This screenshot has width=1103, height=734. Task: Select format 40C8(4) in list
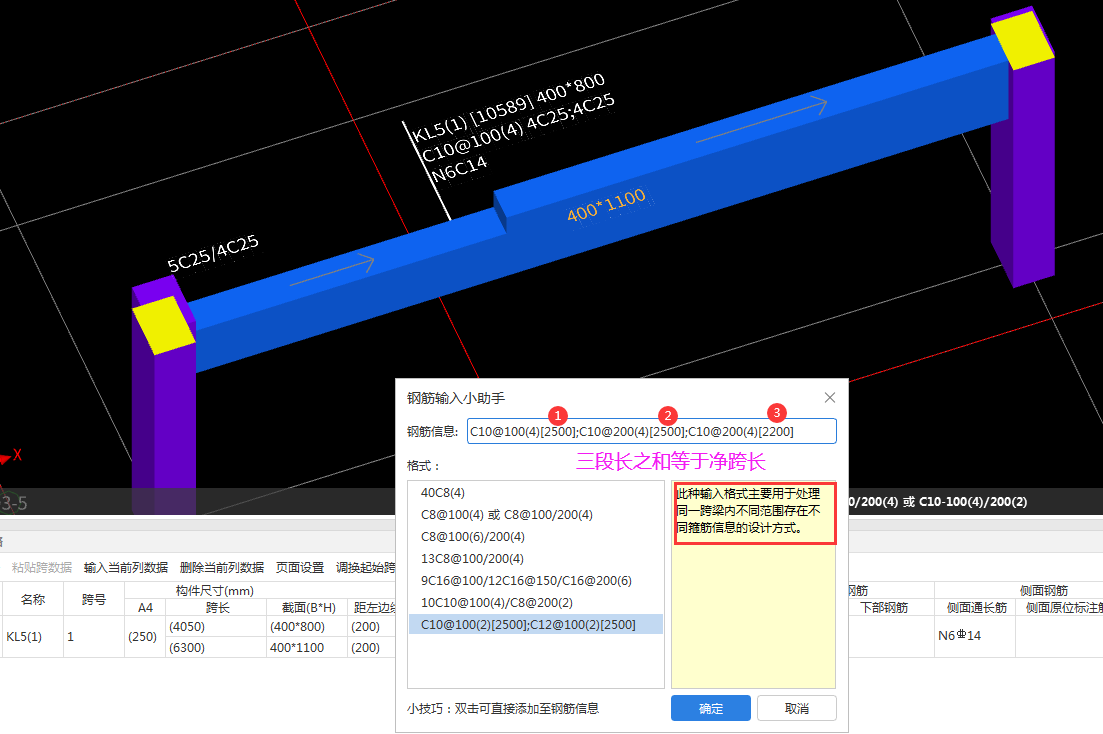pyautogui.click(x=535, y=493)
